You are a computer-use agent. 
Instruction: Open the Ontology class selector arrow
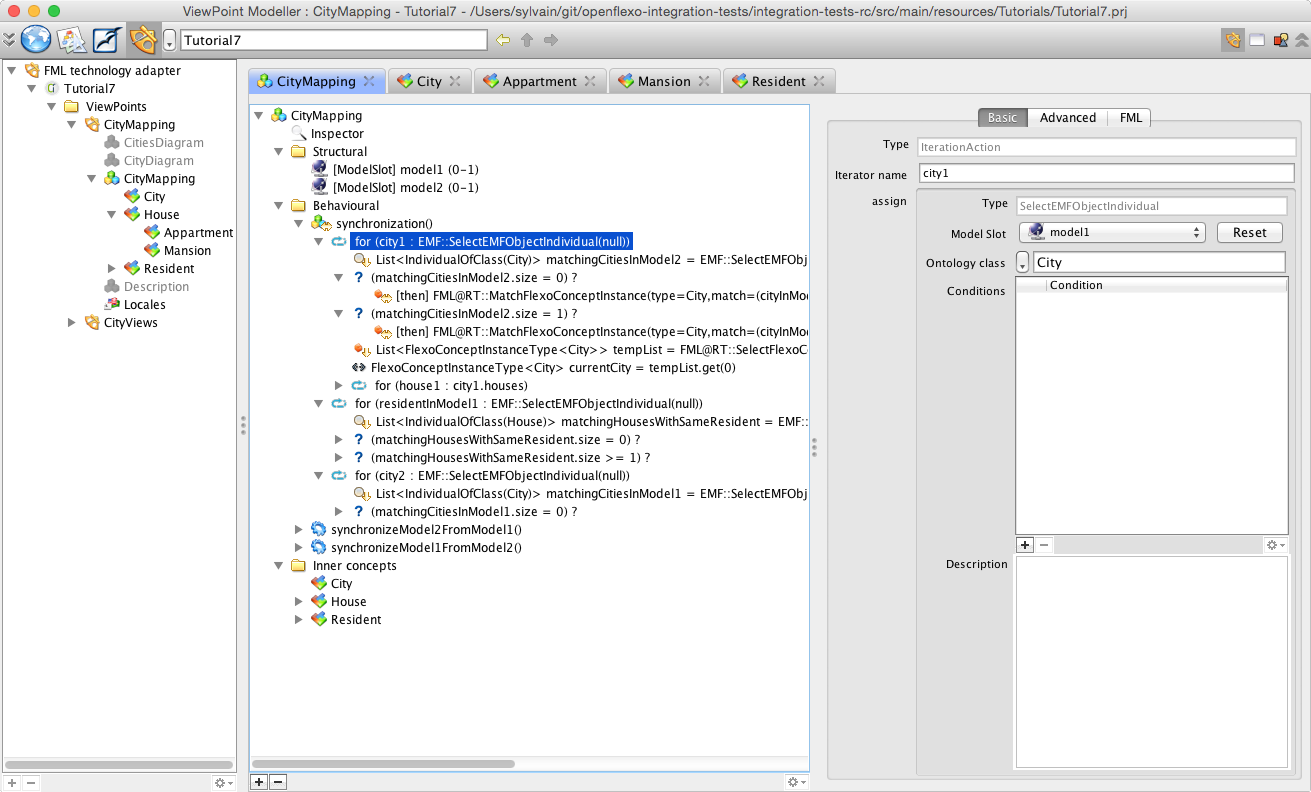point(1022,263)
